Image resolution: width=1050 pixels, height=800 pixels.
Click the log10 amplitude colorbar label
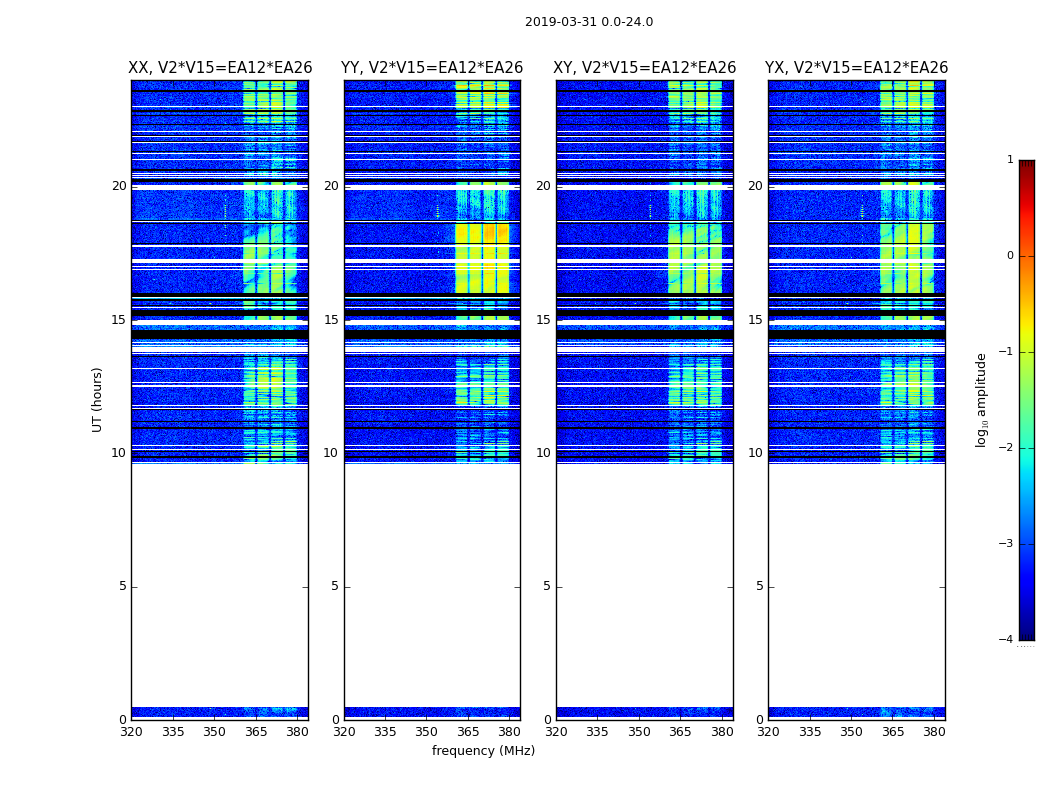click(981, 400)
